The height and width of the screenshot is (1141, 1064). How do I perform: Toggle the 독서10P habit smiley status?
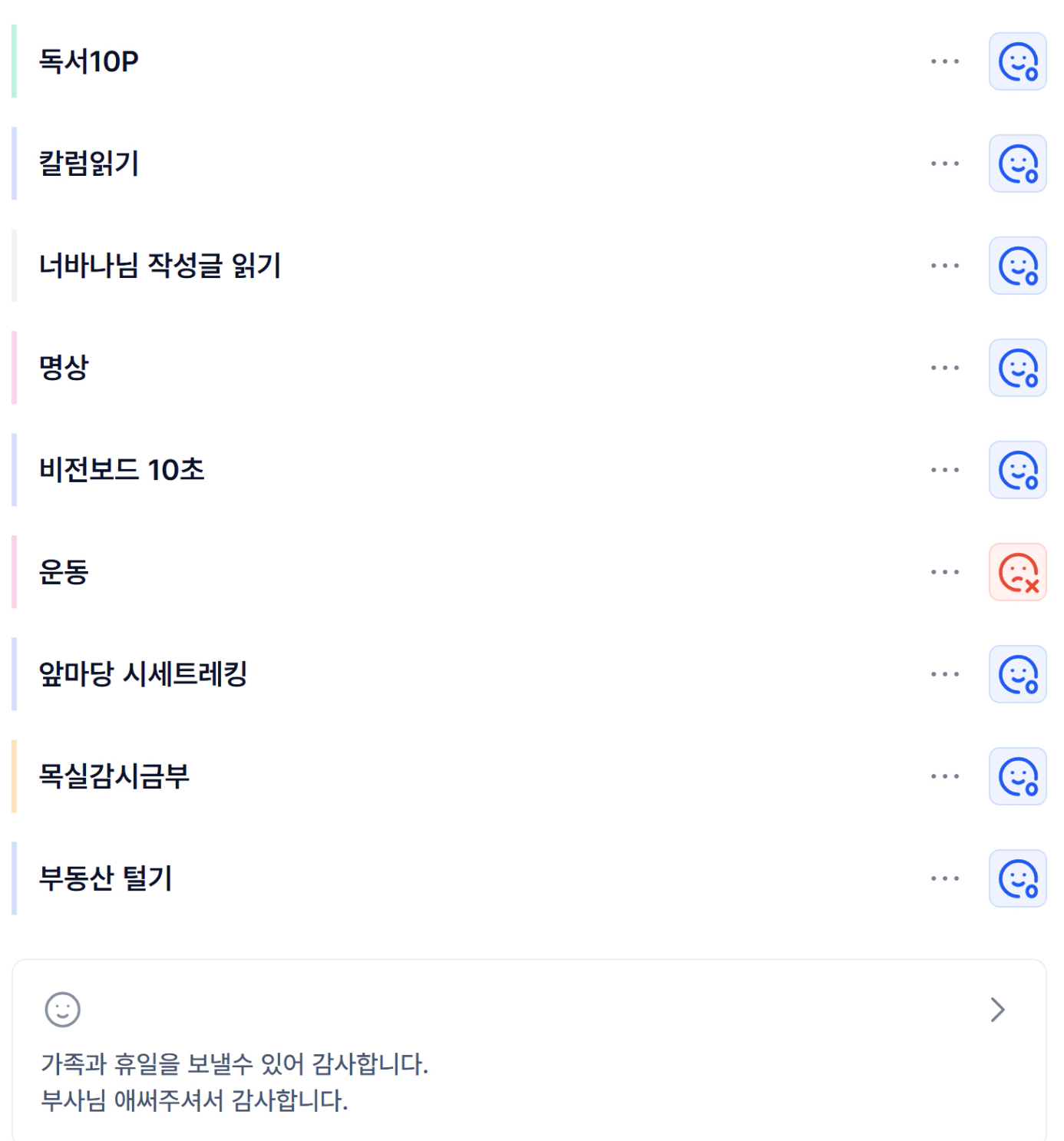tap(1017, 61)
